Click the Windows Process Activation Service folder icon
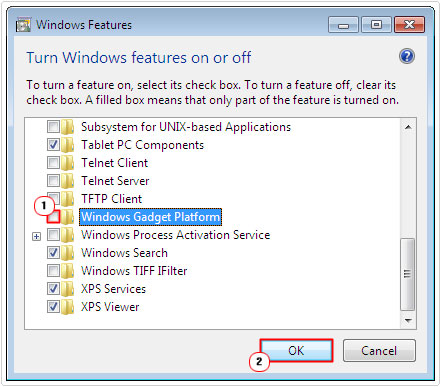This screenshot has width=441, height=387. point(67,235)
